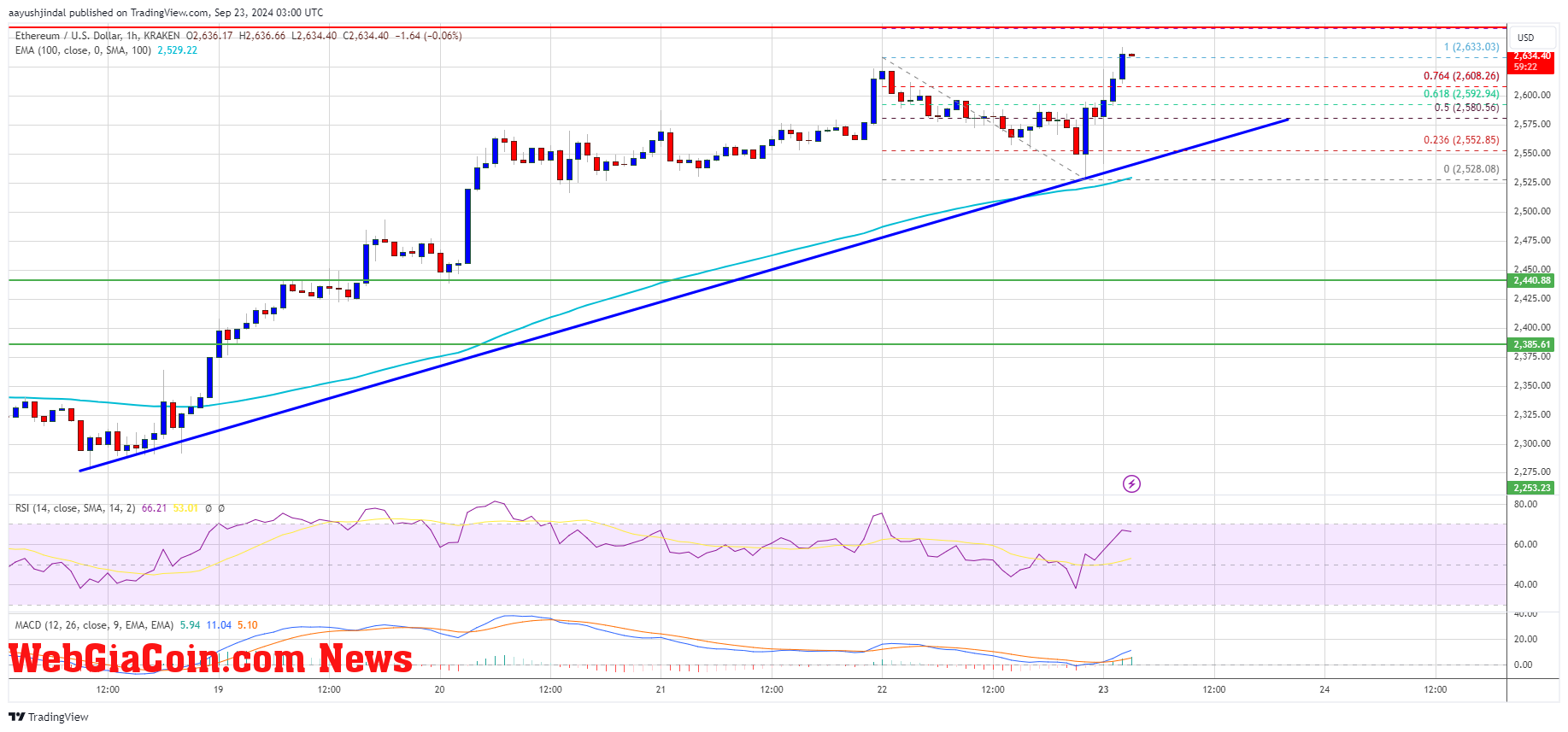Click the date label 23 on time axis
This screenshot has height=732, width=1568.
point(1103,689)
